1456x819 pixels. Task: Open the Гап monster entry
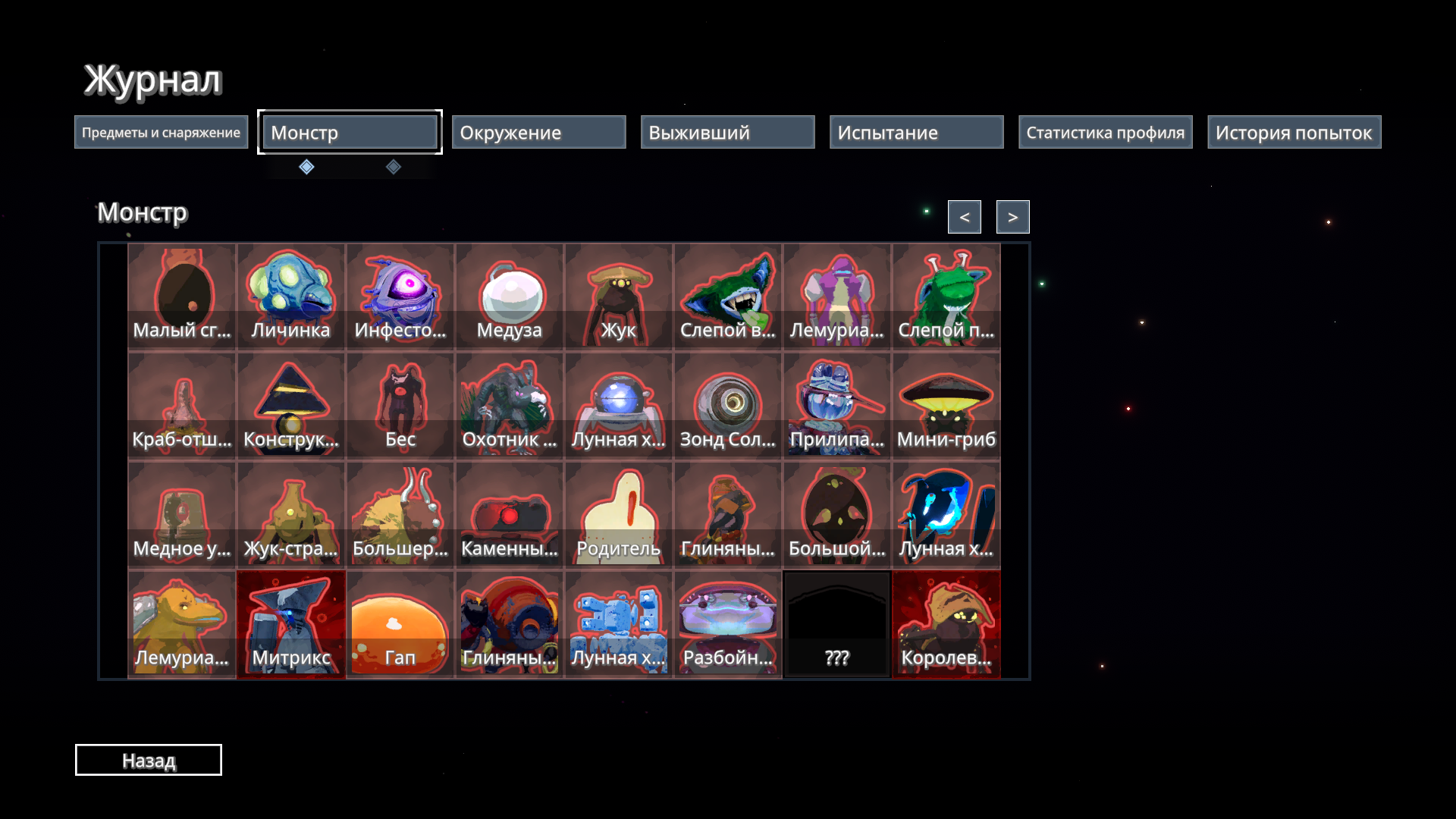click(400, 623)
